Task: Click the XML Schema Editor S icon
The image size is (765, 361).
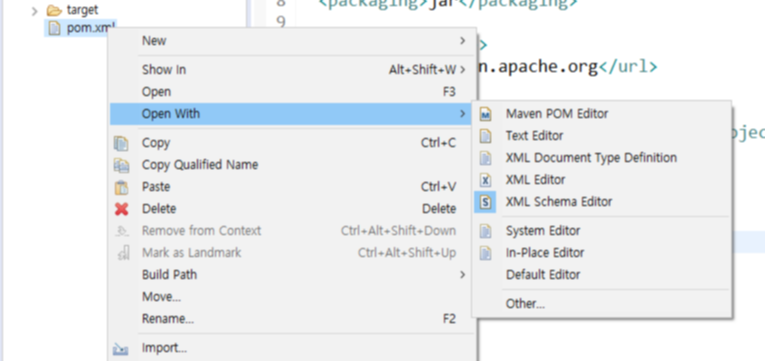Action: tap(485, 202)
